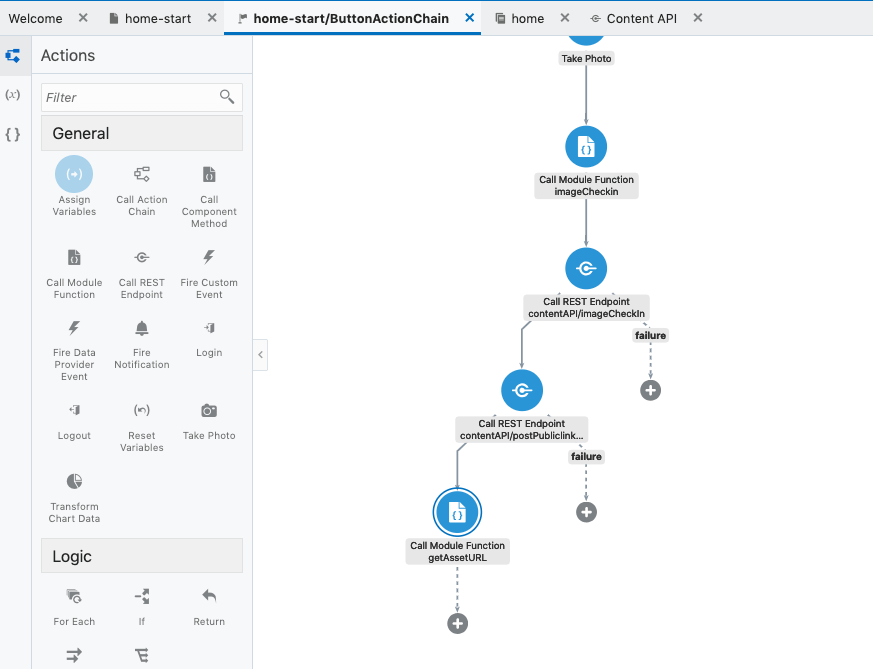This screenshot has width=873, height=669.
Task: Collapse the Logic actions section
Action: (x=142, y=556)
